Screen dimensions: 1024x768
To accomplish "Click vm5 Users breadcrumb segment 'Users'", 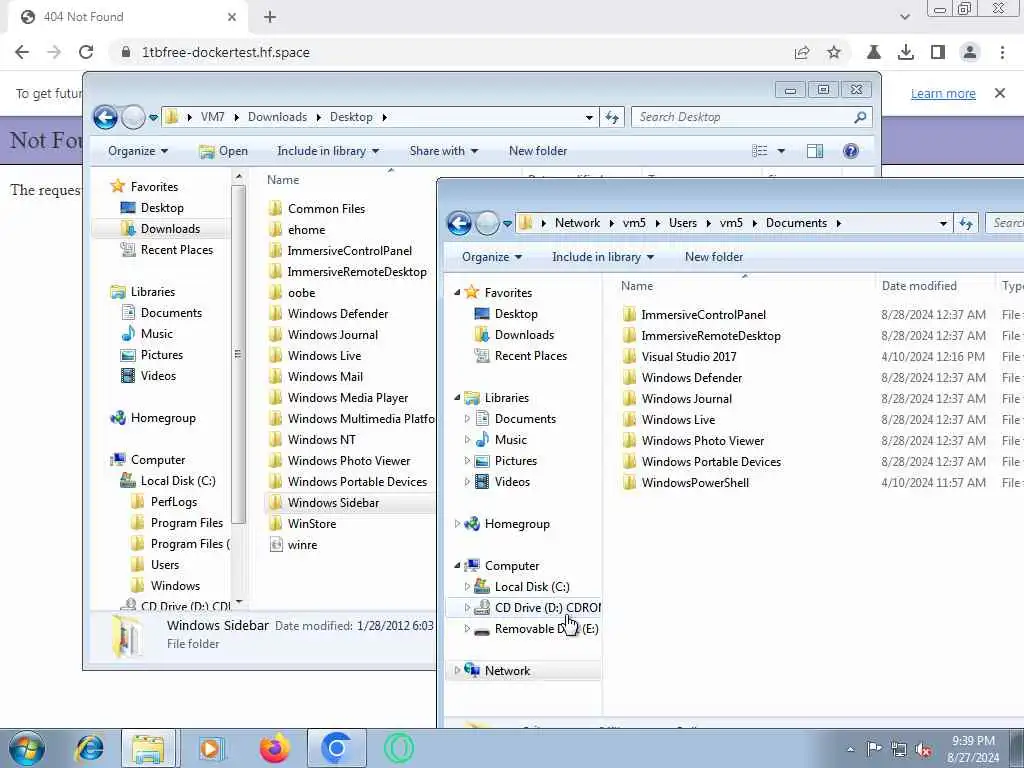I will point(682,223).
